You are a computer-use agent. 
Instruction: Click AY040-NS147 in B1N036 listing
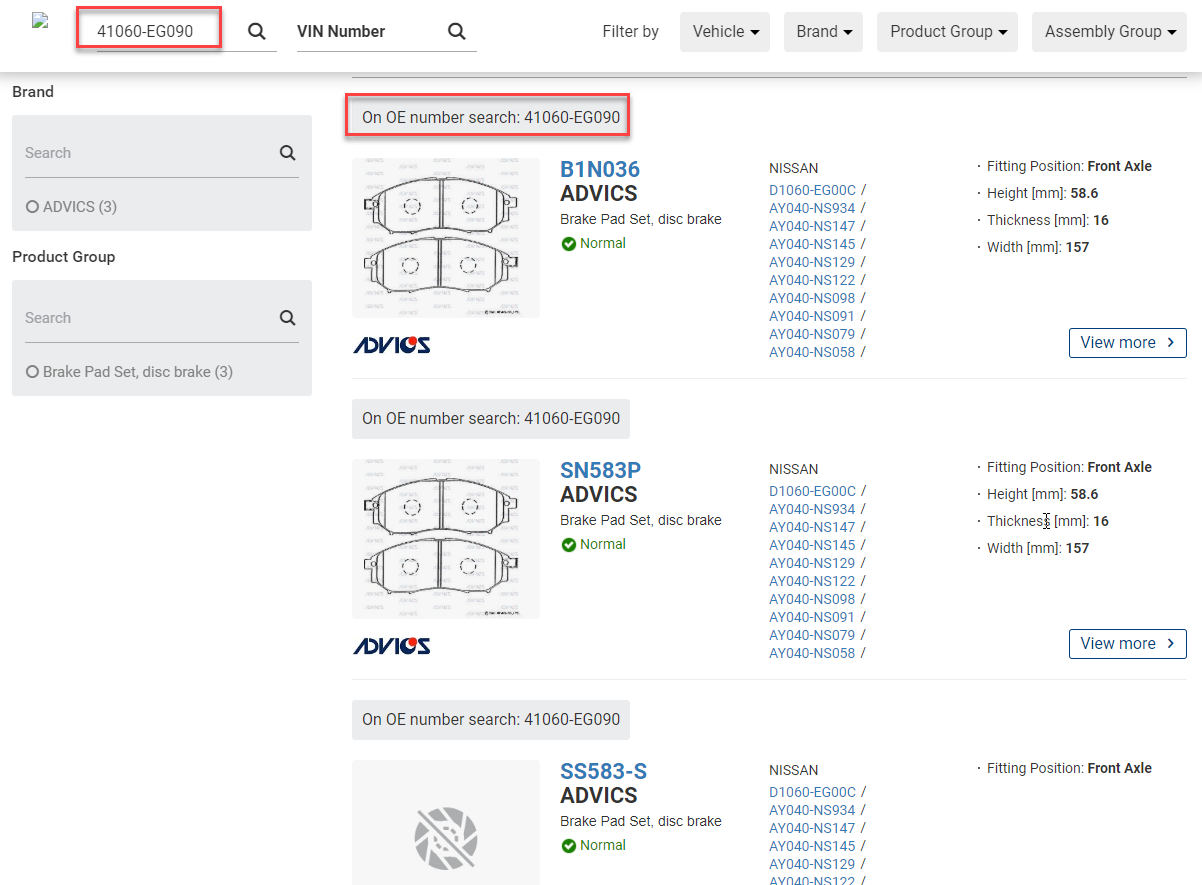point(813,226)
